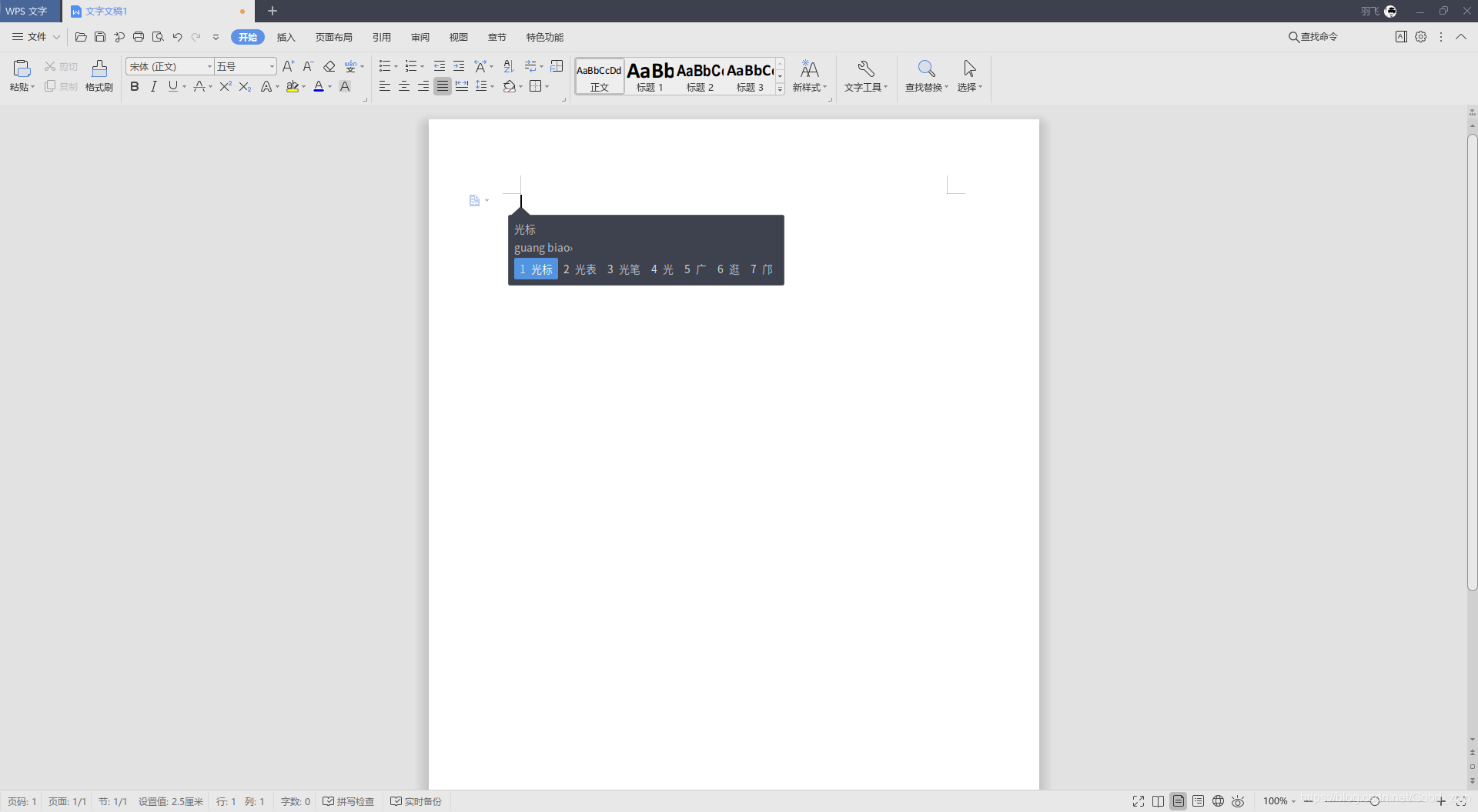The image size is (1478, 812).
Task: Decrease font size with A- icon
Action: [308, 66]
